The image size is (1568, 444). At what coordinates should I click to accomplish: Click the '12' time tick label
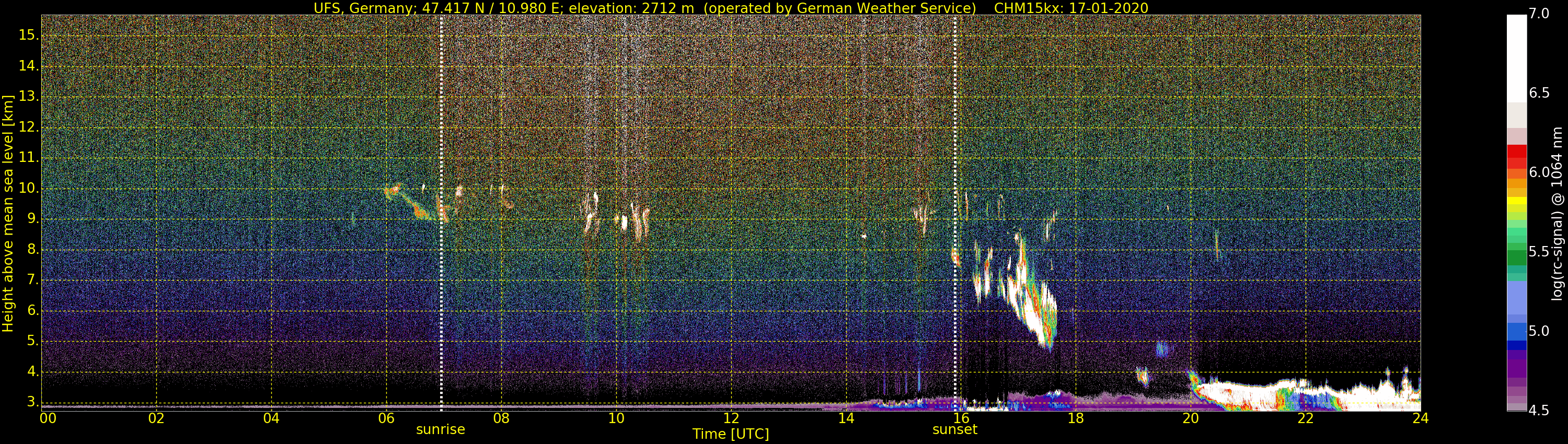point(731,418)
